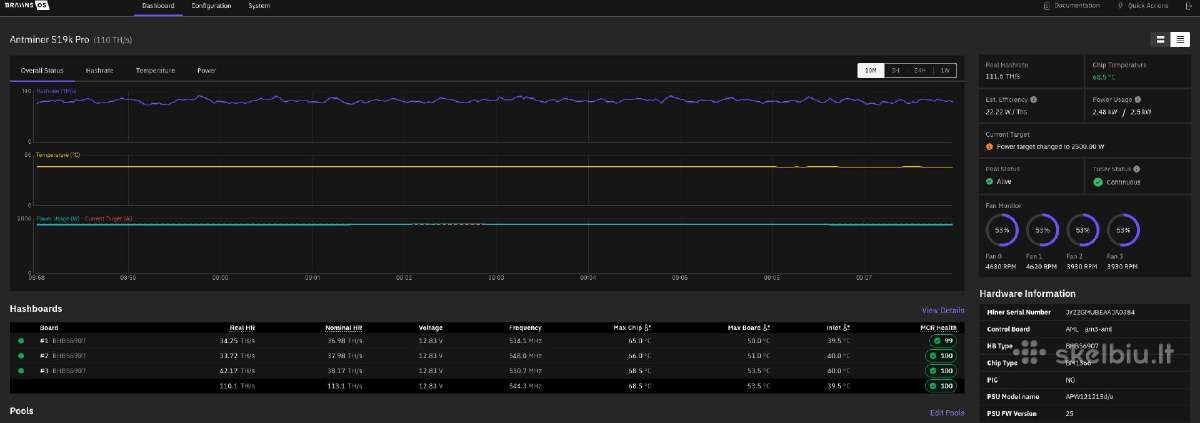Click the Braiins OS logo
Viewport: 1200px width, 423px height.
[x=27, y=5]
